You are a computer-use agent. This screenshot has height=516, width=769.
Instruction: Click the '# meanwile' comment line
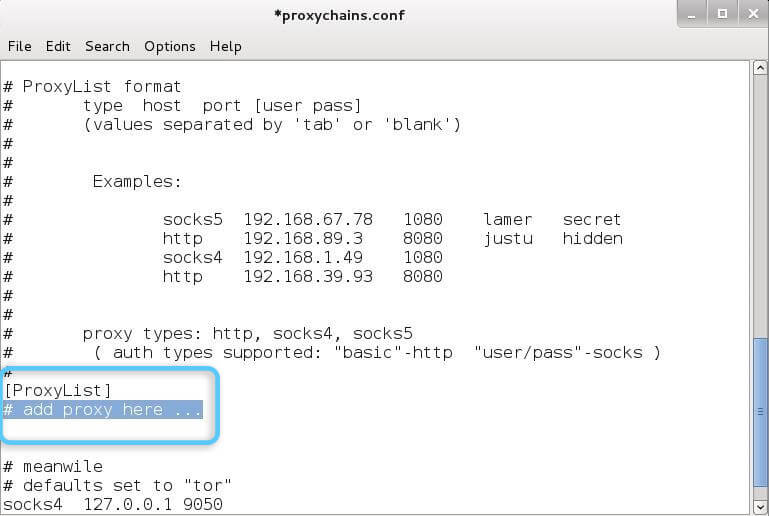coord(53,466)
